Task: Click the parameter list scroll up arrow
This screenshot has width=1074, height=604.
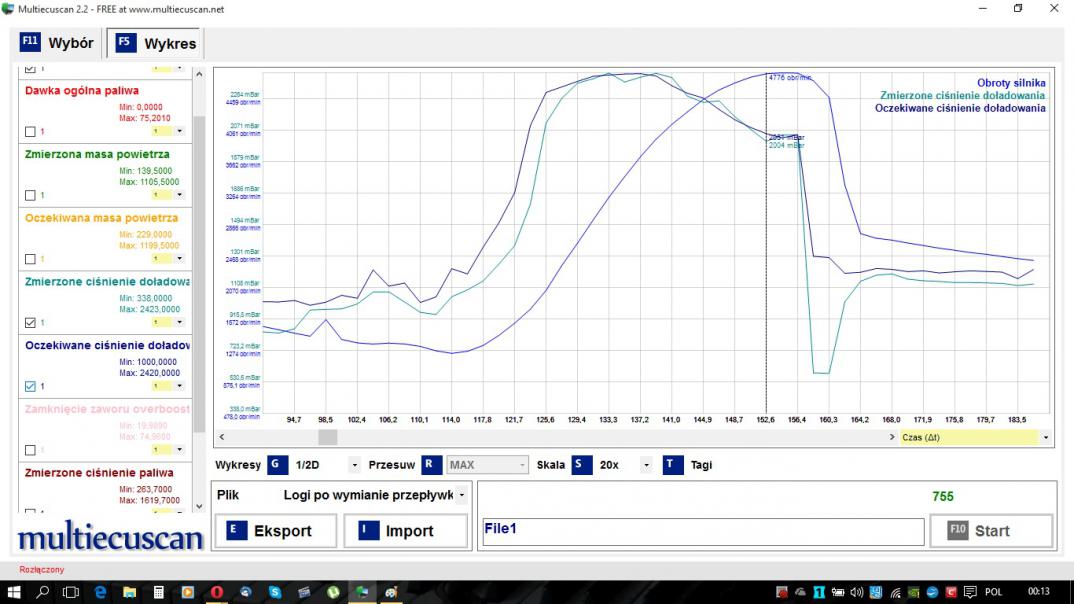Action: (199, 73)
